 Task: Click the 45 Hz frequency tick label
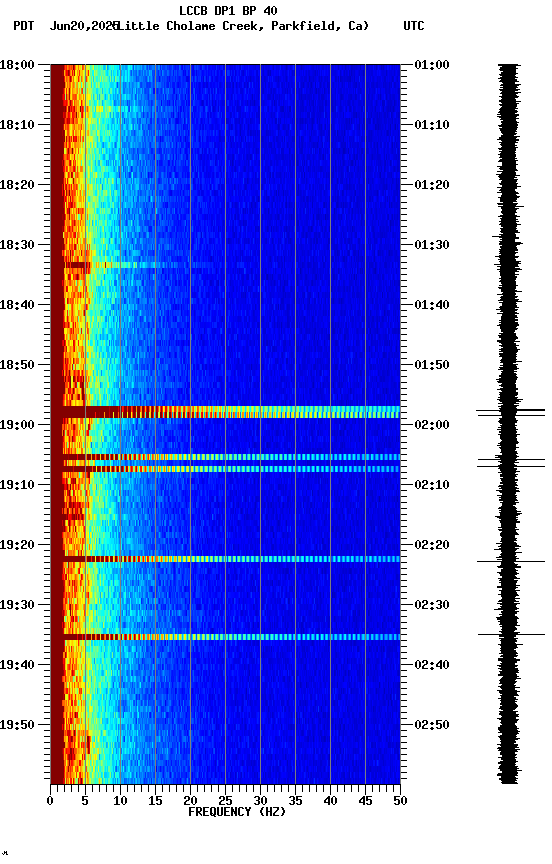click(365, 801)
